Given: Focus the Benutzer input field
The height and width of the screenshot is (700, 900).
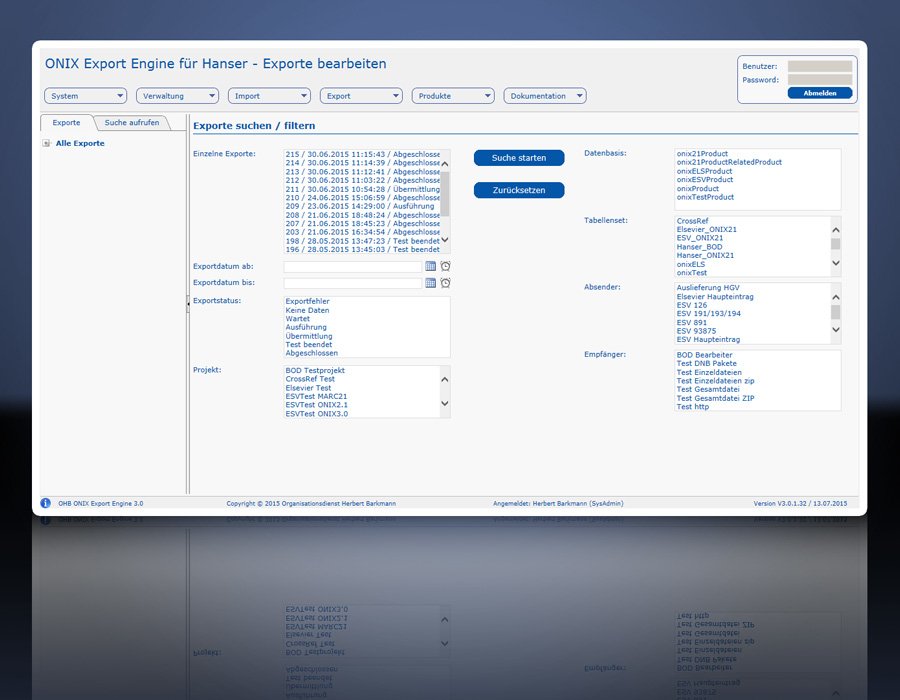Looking at the screenshot, I should click(820, 67).
